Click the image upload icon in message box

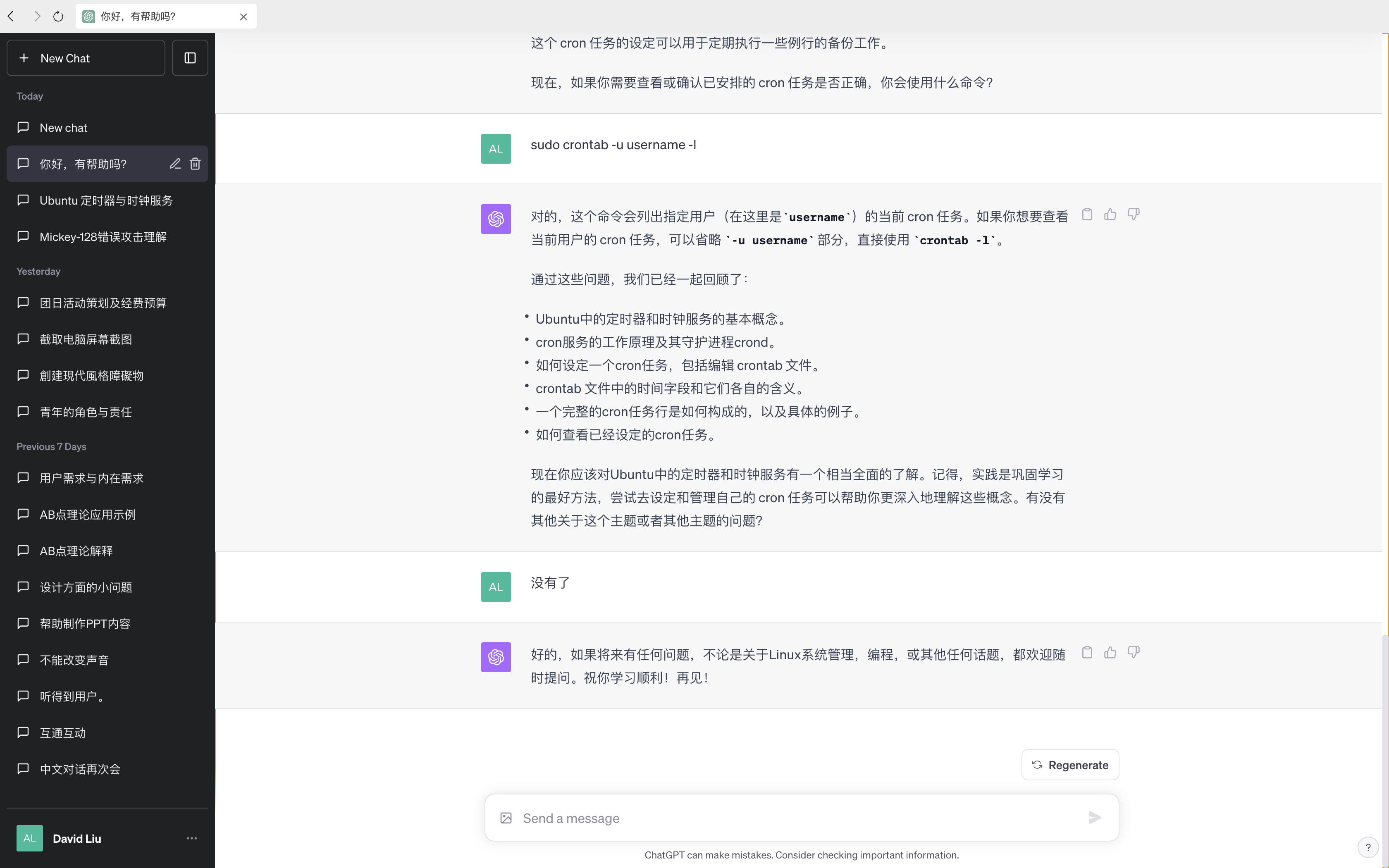point(506,818)
